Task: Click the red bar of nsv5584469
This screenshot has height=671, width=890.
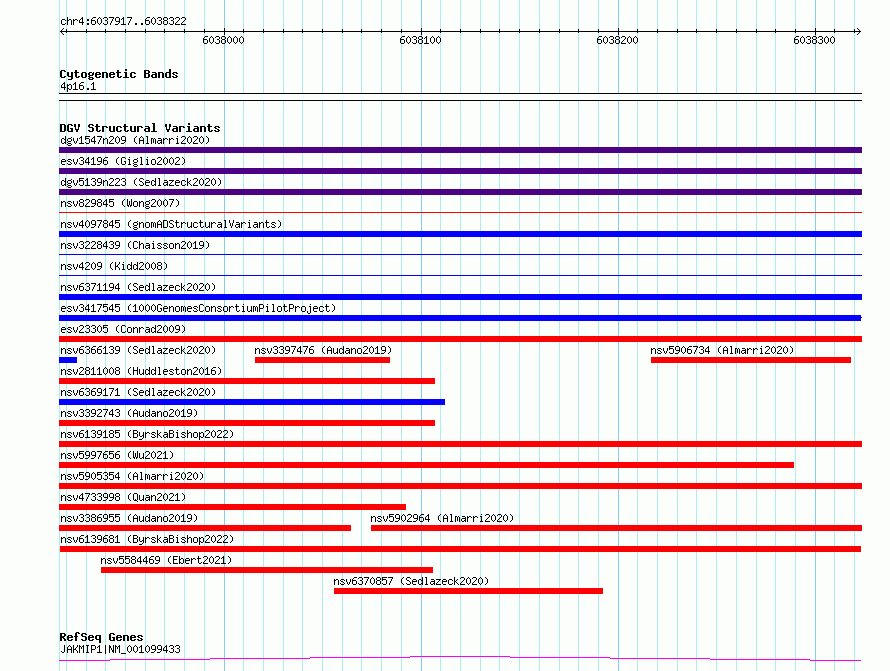Action: pyautogui.click(x=267, y=570)
